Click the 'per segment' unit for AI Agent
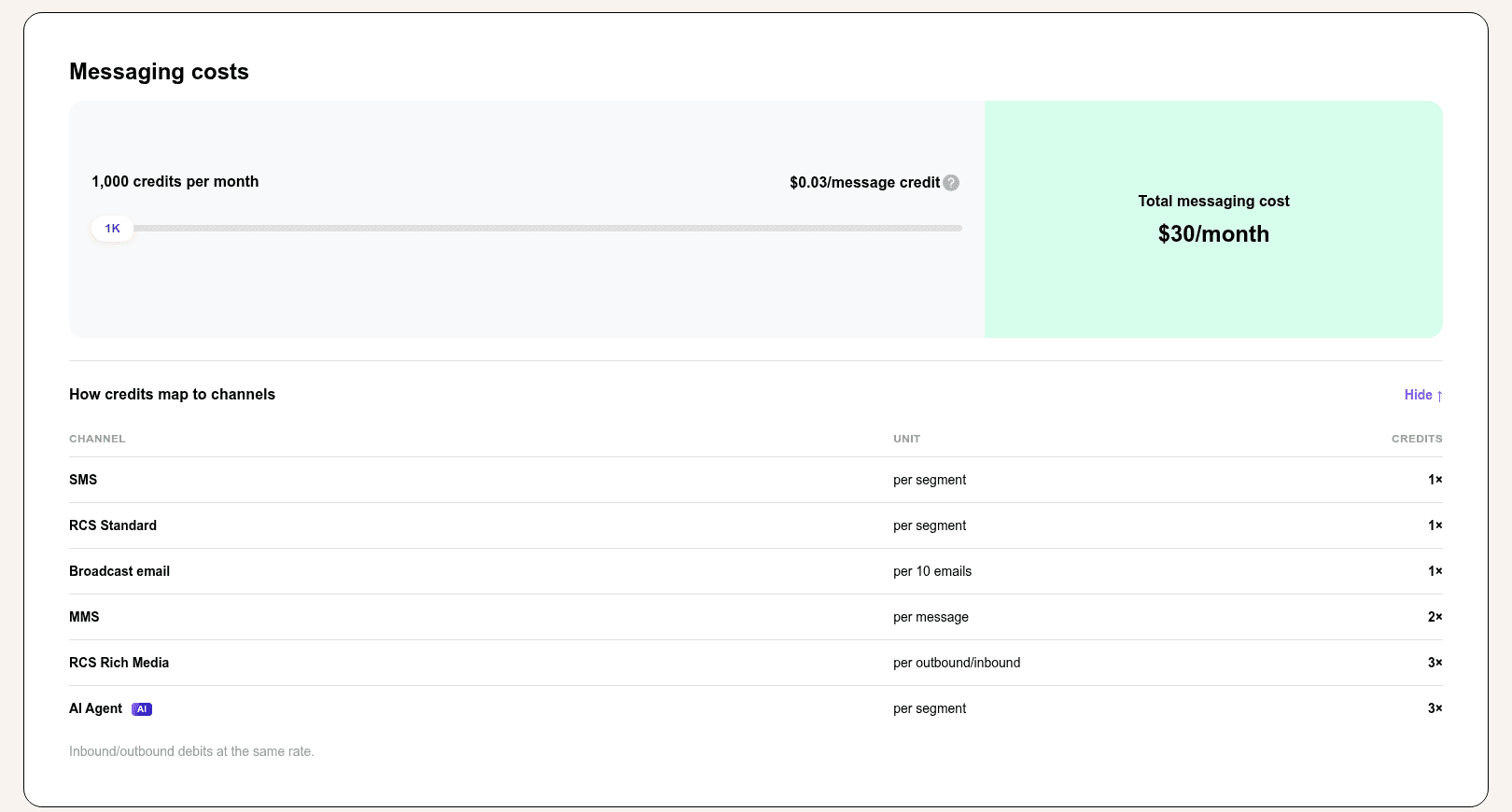The height and width of the screenshot is (812, 1512). pyautogui.click(x=930, y=708)
